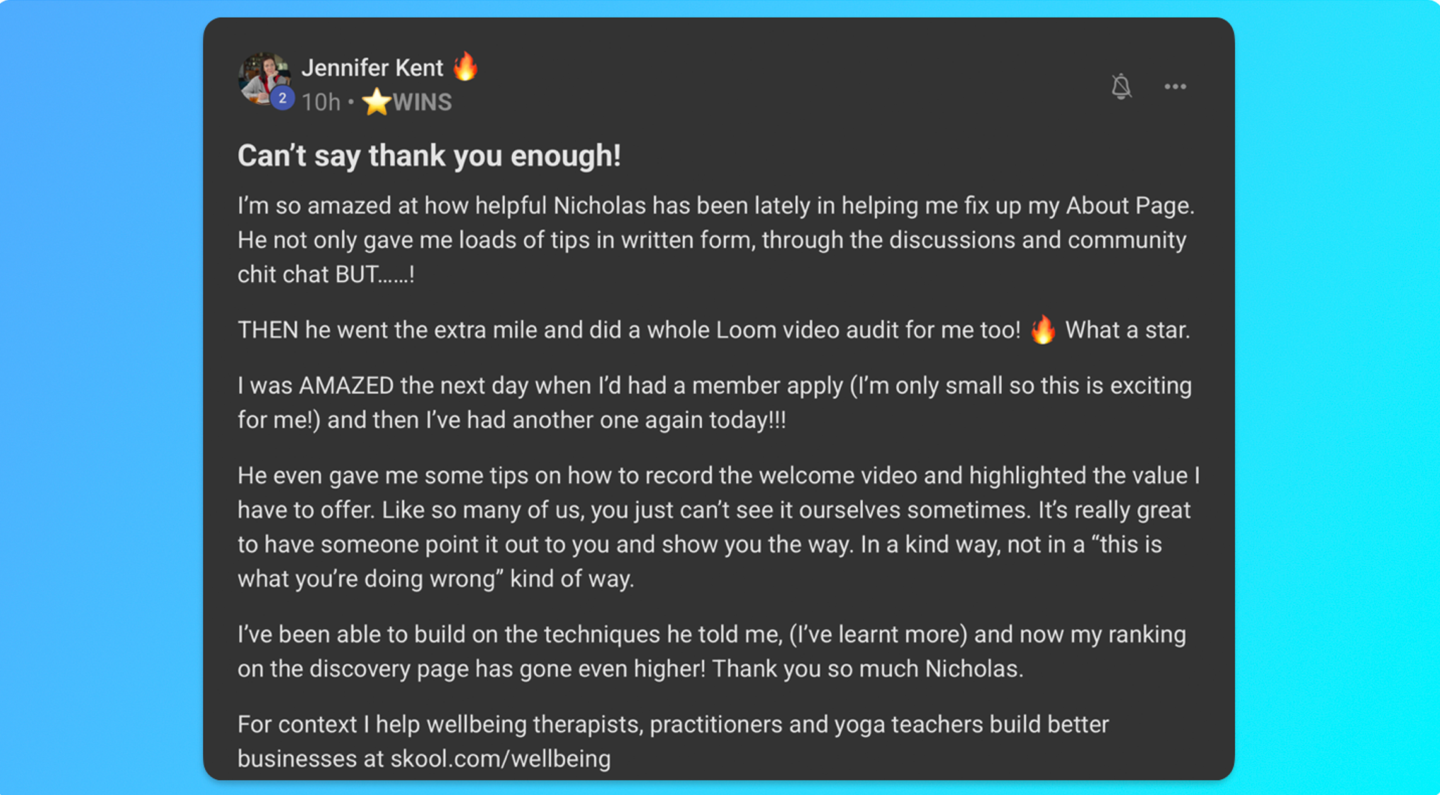Open Jennifer Kent's profile via her name
Image resolution: width=1440 pixels, height=795 pixels.
point(372,68)
